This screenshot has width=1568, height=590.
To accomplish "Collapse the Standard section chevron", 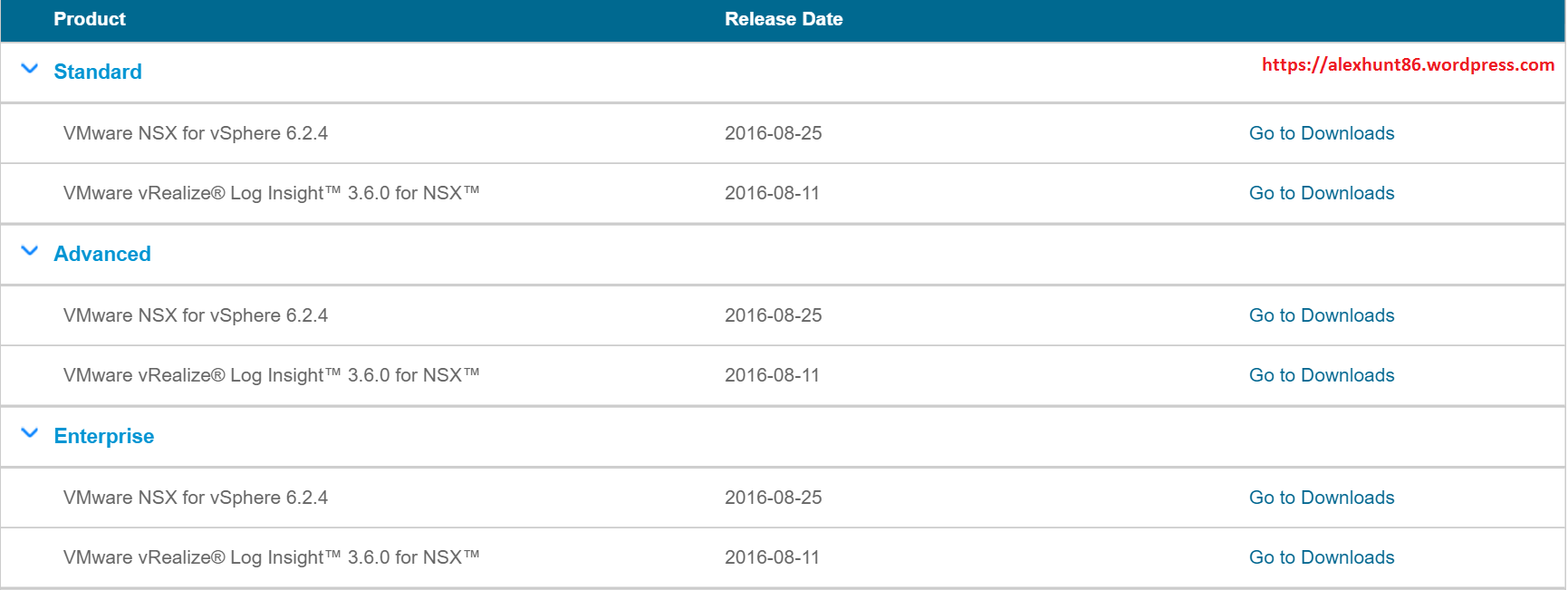I will [30, 69].
